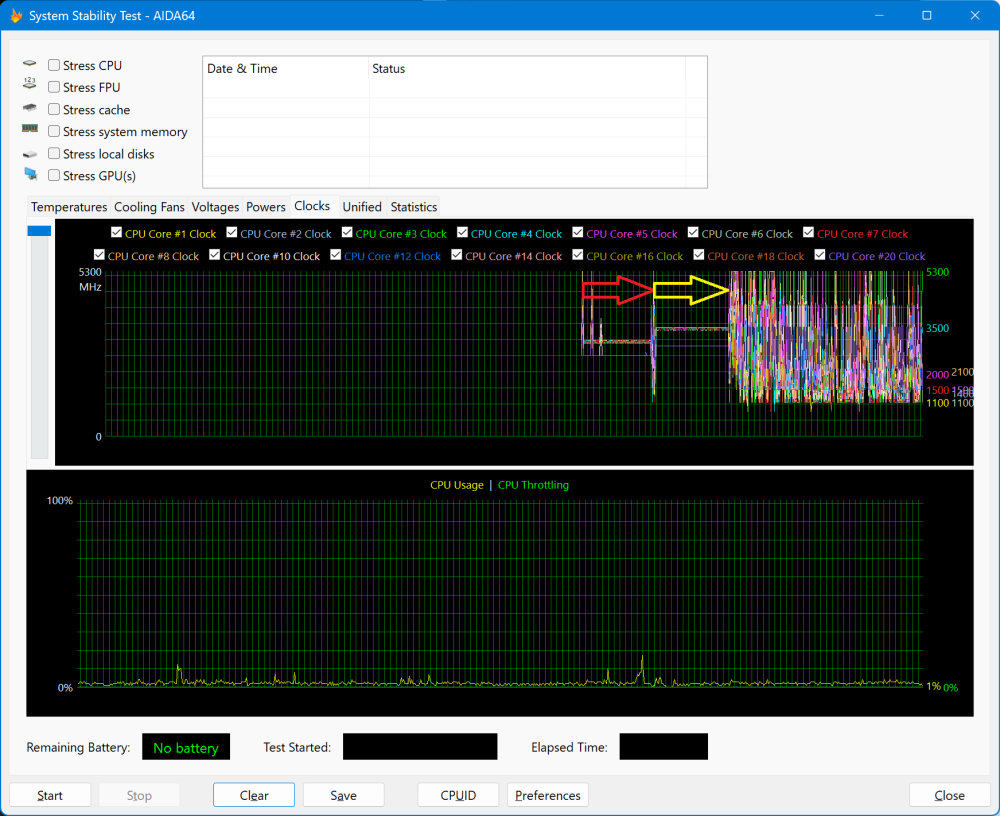Uncheck CPU Core #2 Clock
Screen dimensions: 1000x816
click(x=232, y=232)
